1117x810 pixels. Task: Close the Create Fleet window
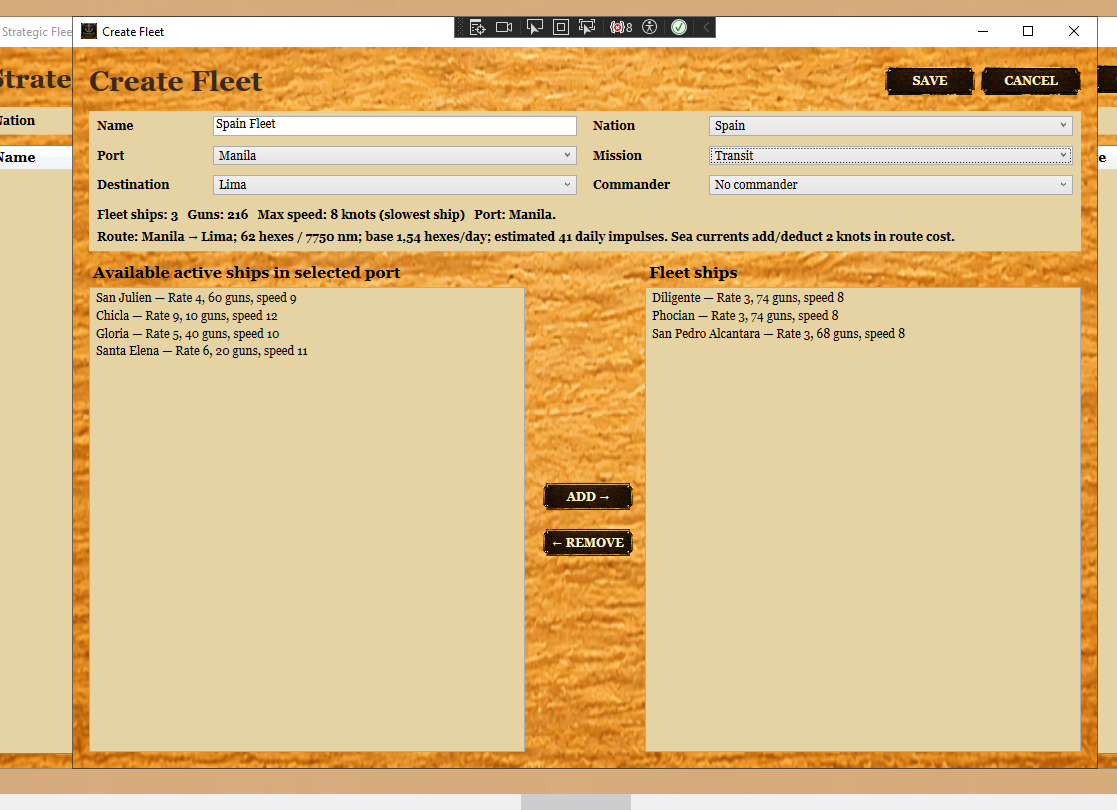[x=1074, y=31]
